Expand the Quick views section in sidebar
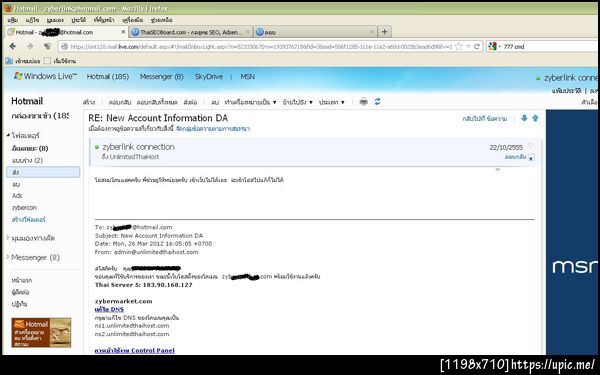This screenshot has height=375, width=600. (8, 238)
